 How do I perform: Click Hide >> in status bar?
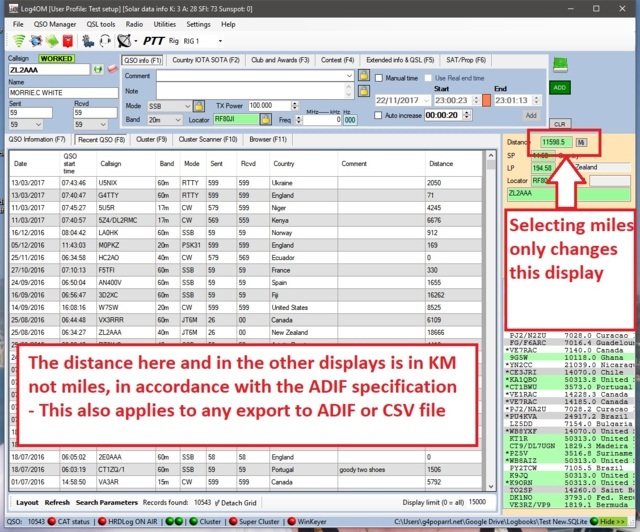click(612, 521)
